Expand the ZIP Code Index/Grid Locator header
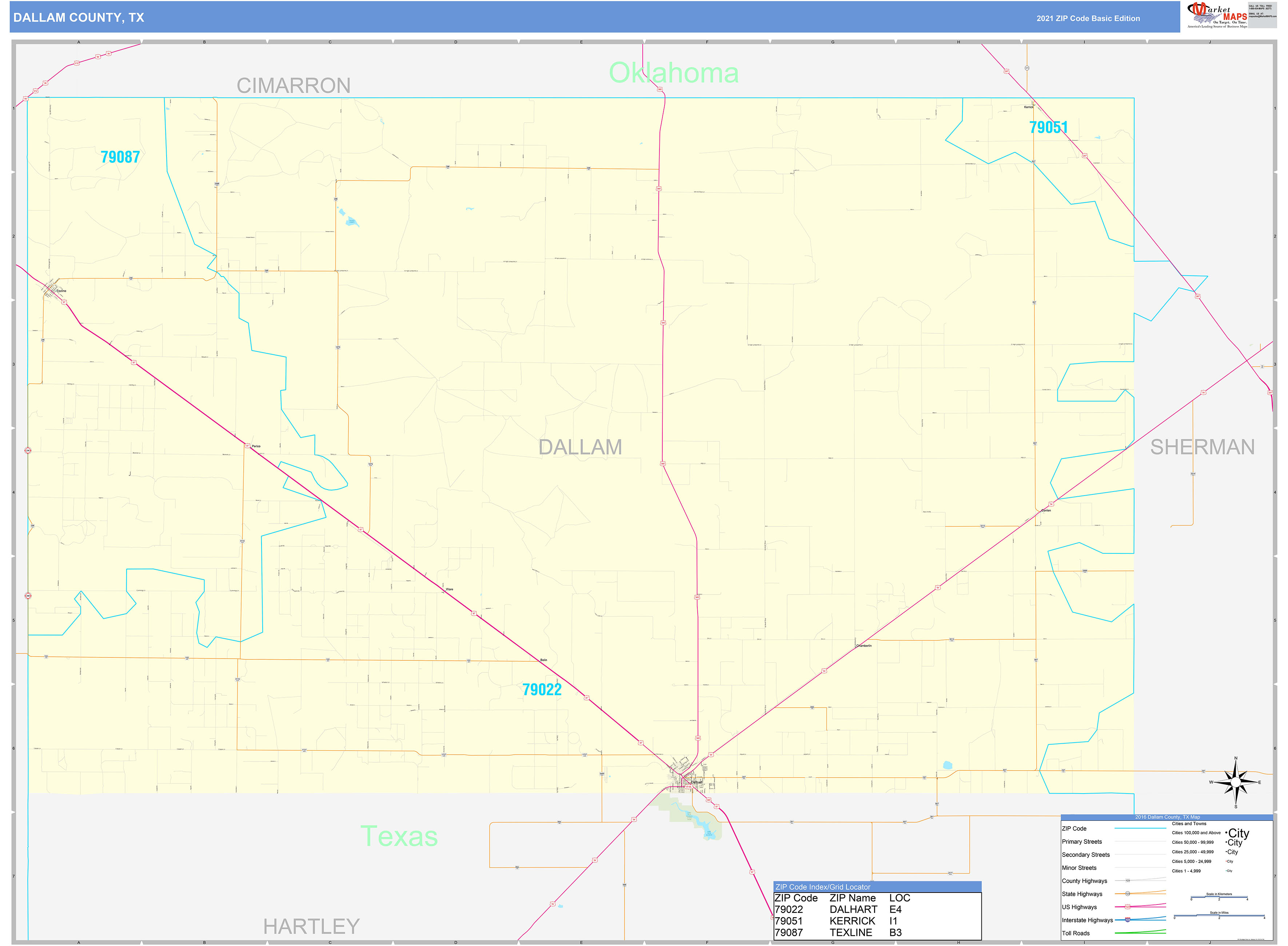Viewport: 1288px width, 946px height. (823, 886)
